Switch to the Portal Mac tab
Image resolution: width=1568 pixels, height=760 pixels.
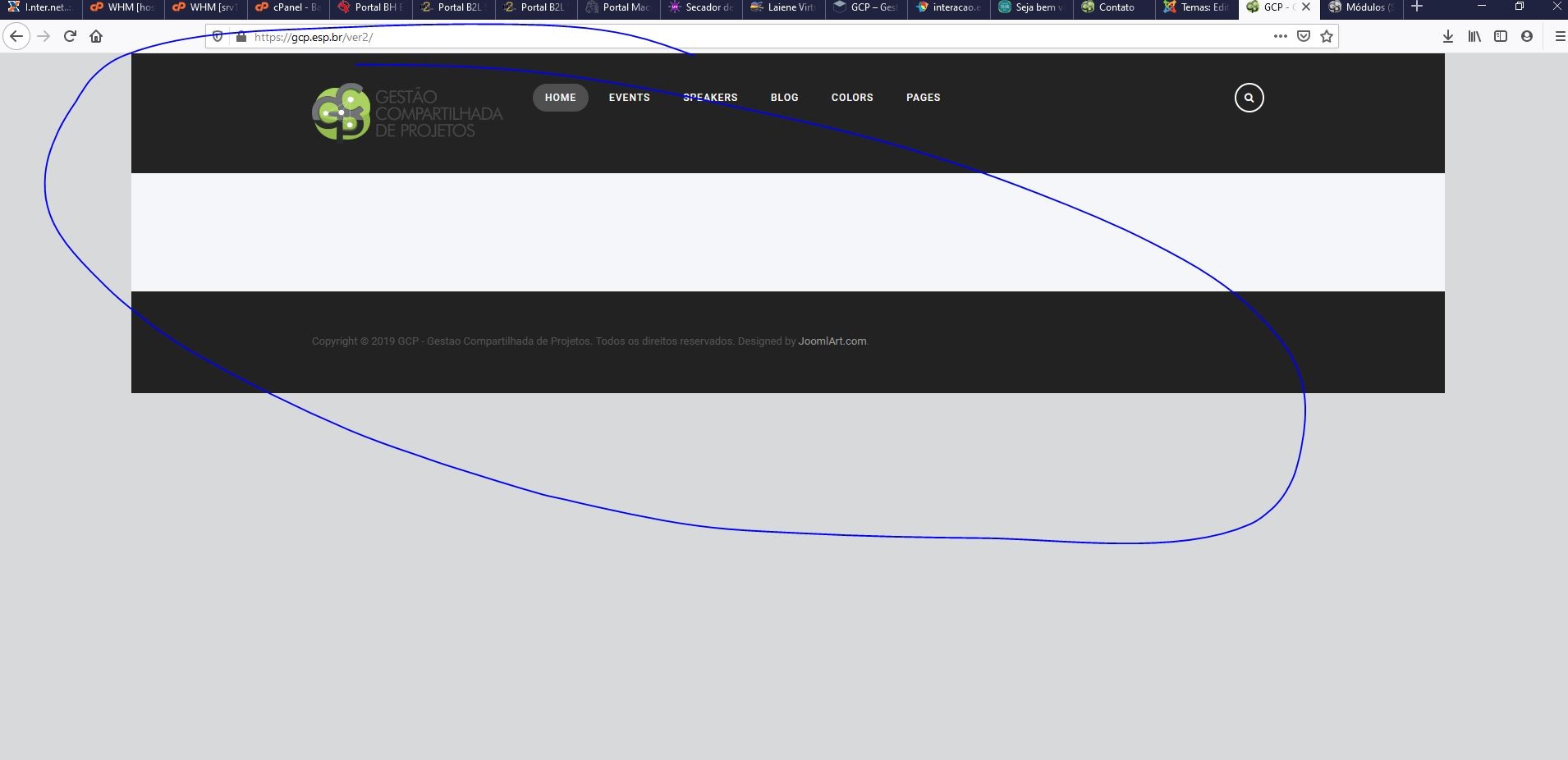[619, 7]
